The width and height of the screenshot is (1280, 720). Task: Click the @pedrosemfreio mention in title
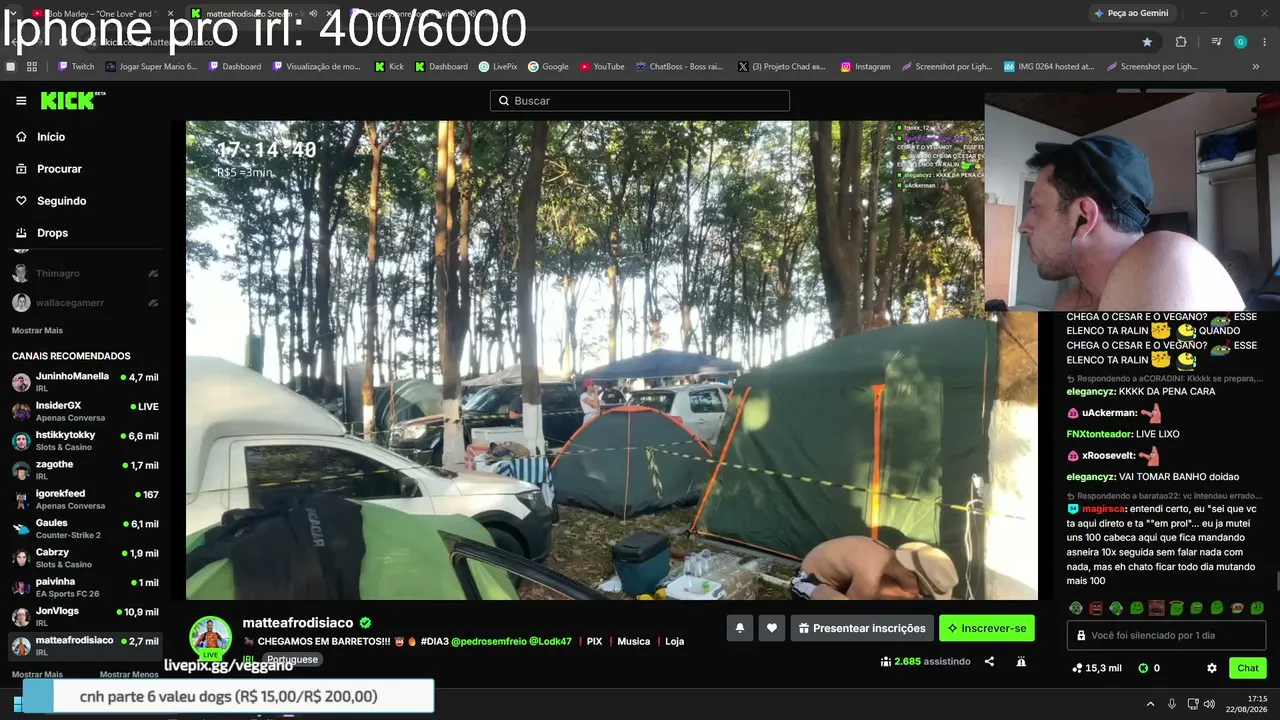(489, 641)
